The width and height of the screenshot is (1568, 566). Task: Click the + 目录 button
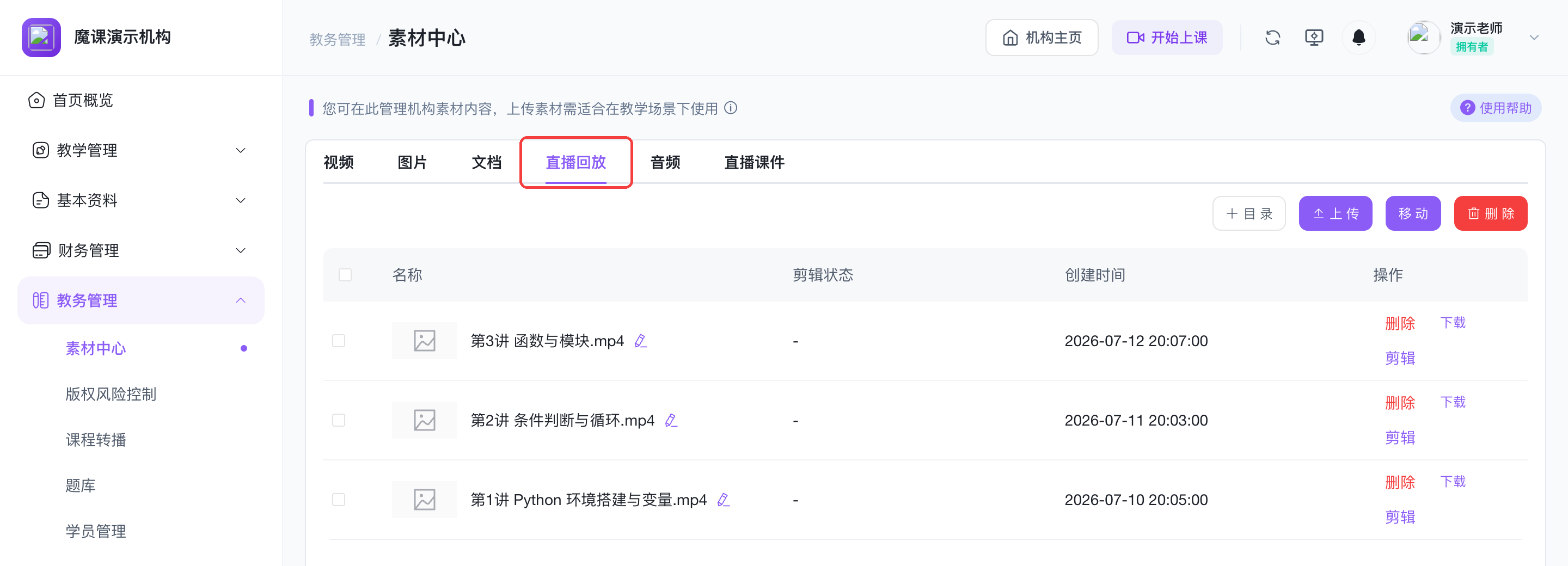coord(1248,214)
